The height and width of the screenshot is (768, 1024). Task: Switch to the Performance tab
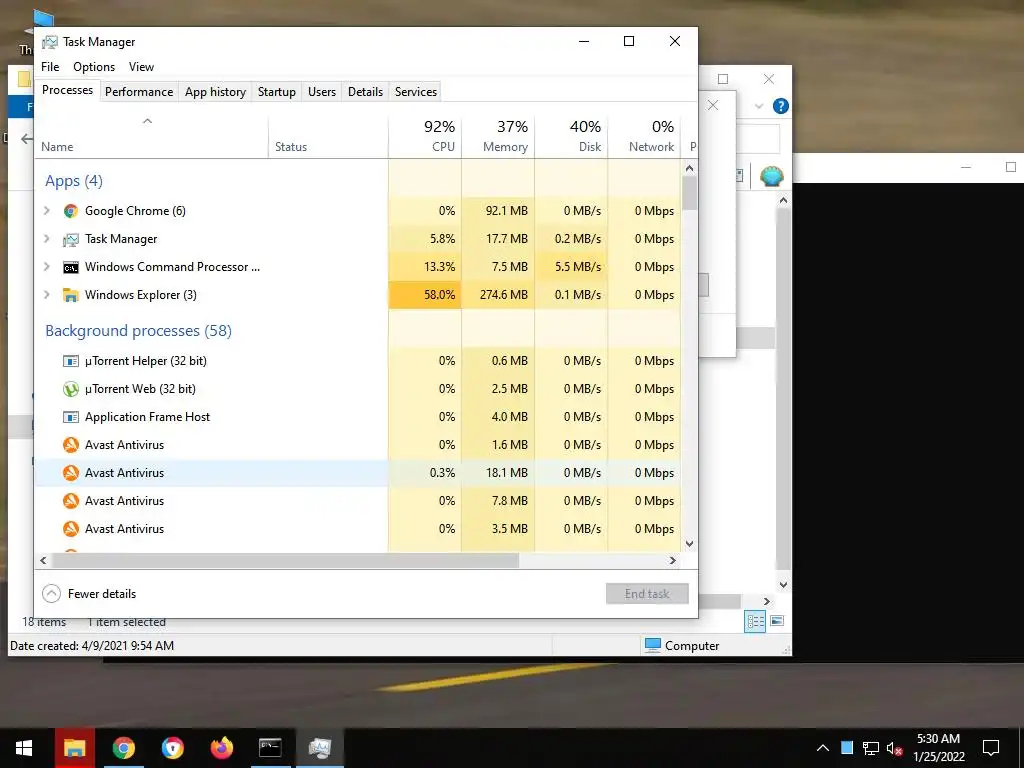139,92
